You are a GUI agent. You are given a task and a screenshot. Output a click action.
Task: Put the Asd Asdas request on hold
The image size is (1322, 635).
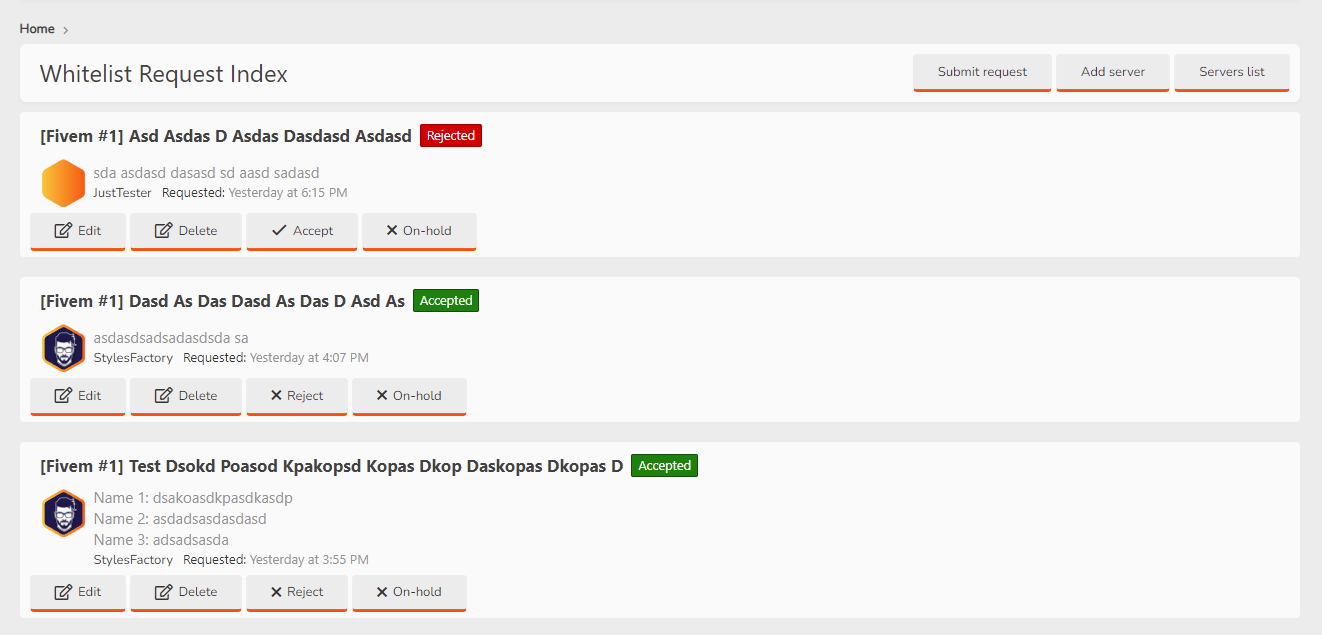pyautogui.click(x=419, y=231)
